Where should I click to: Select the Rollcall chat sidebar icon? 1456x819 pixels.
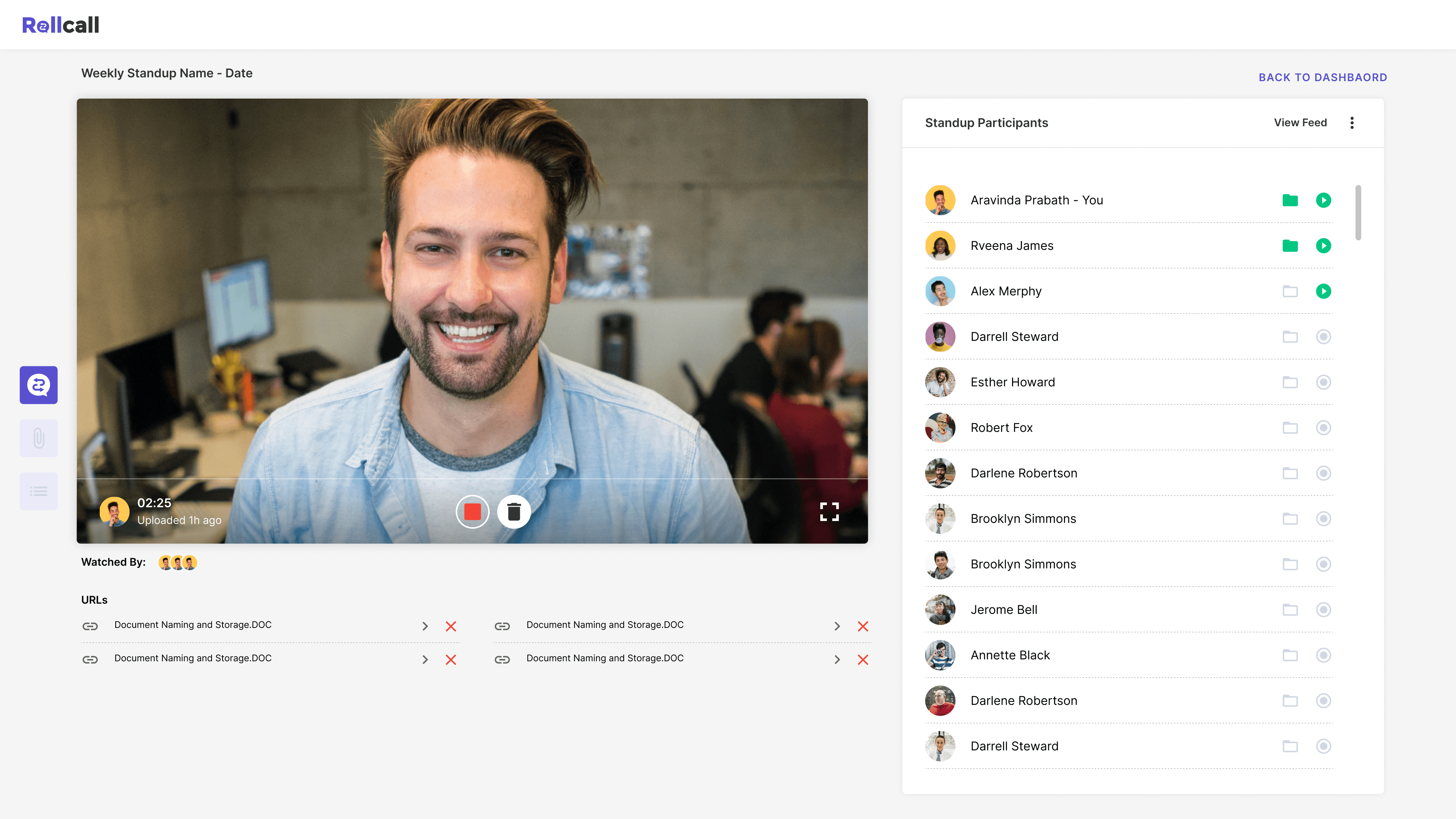click(38, 385)
